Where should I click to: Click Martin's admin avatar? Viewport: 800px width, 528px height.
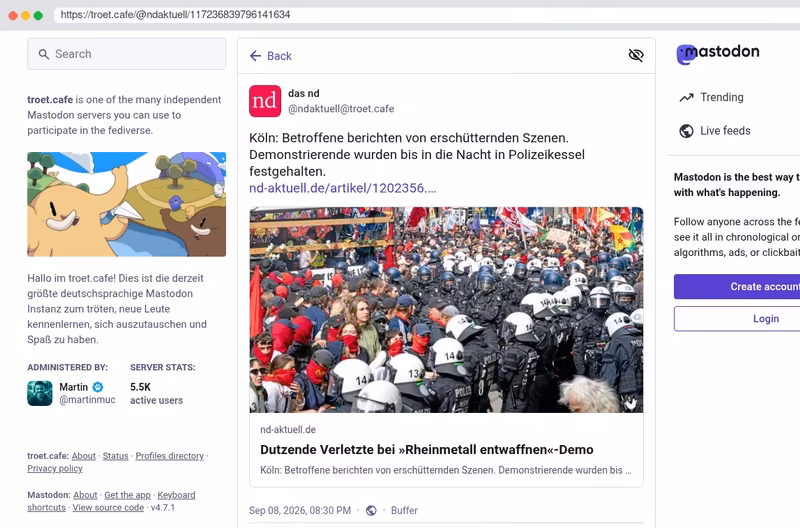pos(40,393)
